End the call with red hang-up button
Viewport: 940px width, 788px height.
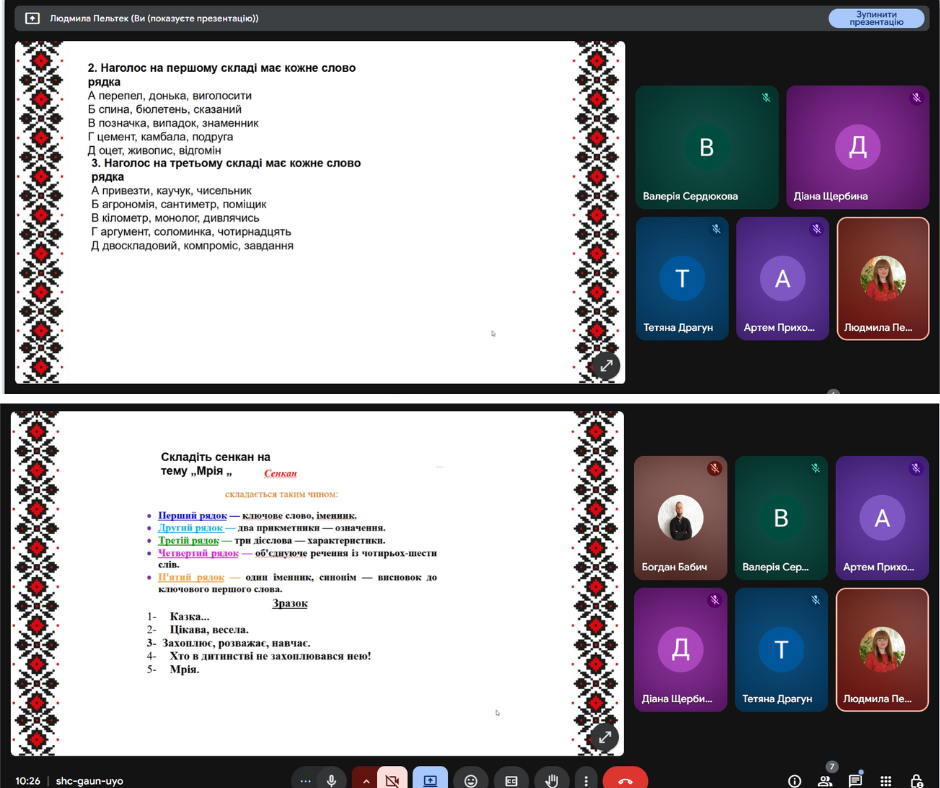click(x=625, y=780)
